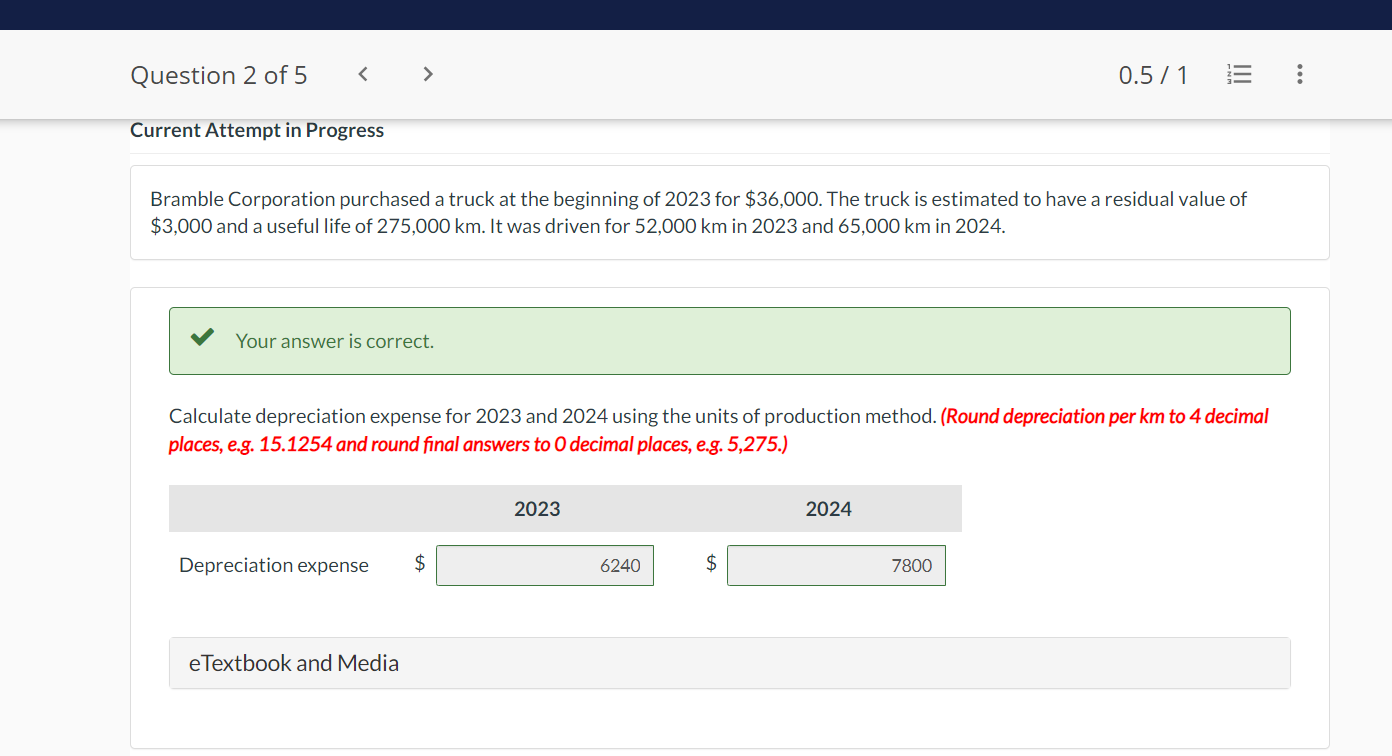Click the 2024 column header
Screen dimensions: 1392x756
[x=829, y=509]
